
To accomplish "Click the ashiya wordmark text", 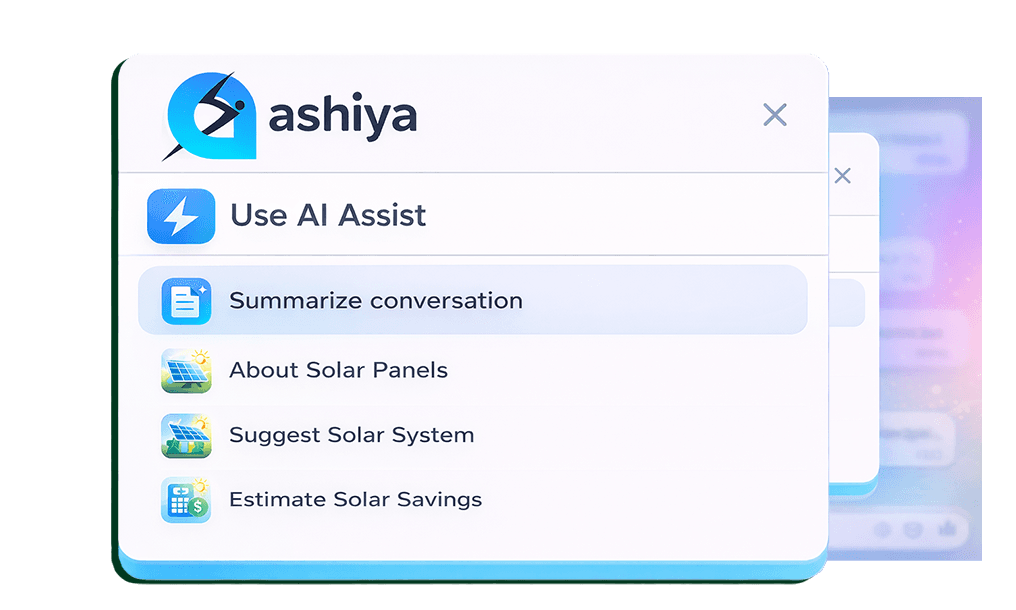I will (342, 116).
